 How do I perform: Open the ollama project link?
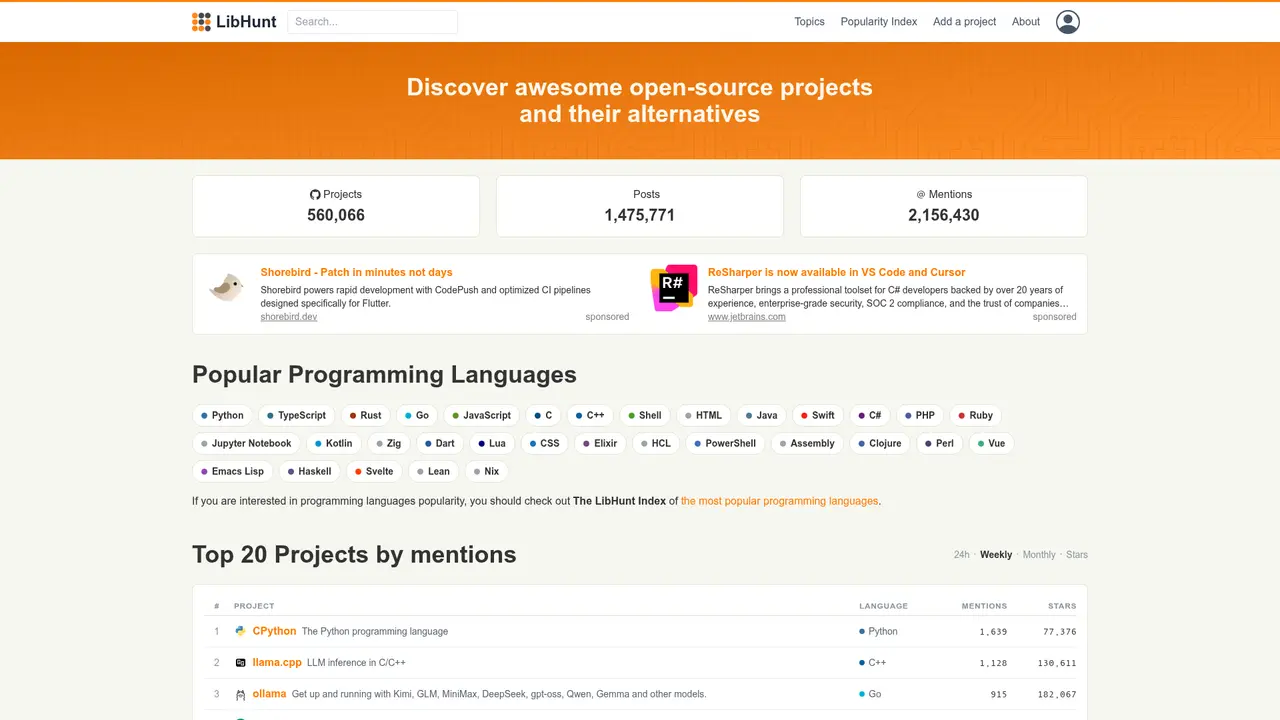pyautogui.click(x=269, y=694)
